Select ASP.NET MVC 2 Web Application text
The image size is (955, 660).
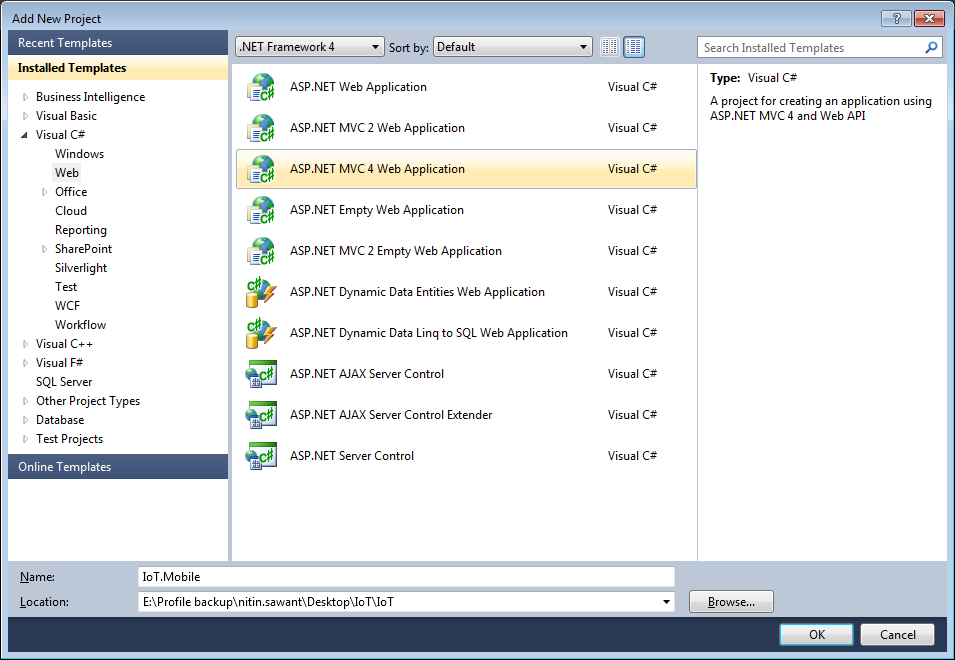(377, 128)
